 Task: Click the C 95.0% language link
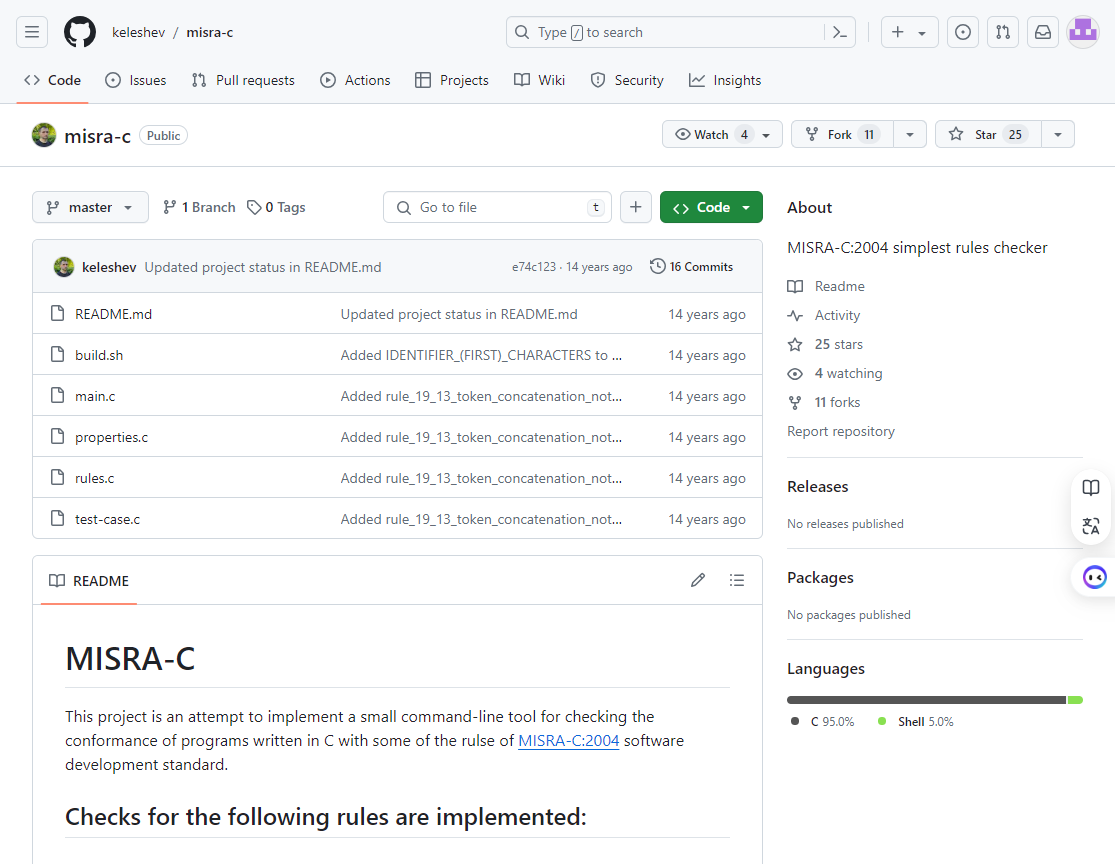pyautogui.click(x=823, y=722)
